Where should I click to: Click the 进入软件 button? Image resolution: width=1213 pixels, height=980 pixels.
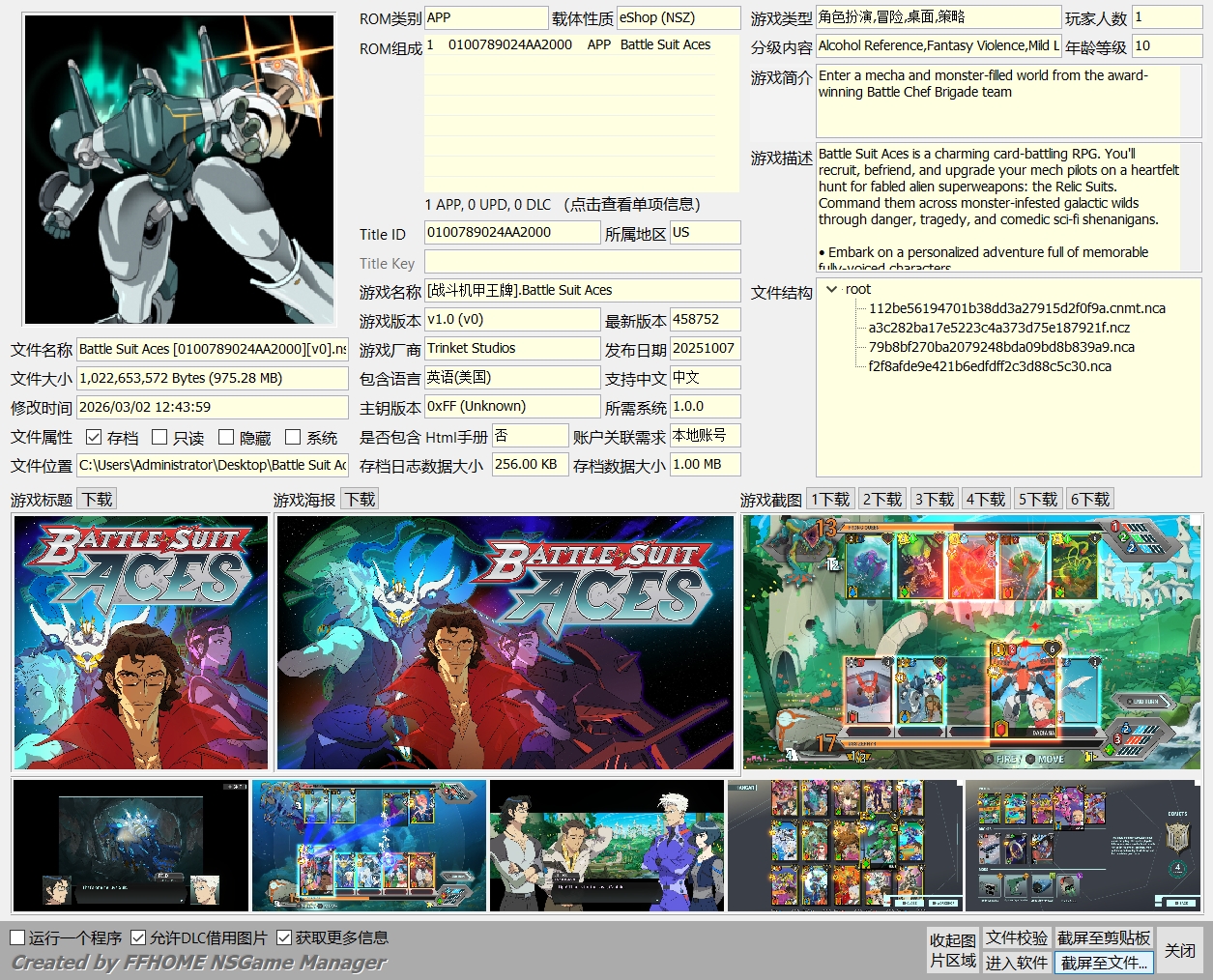coord(1017,963)
